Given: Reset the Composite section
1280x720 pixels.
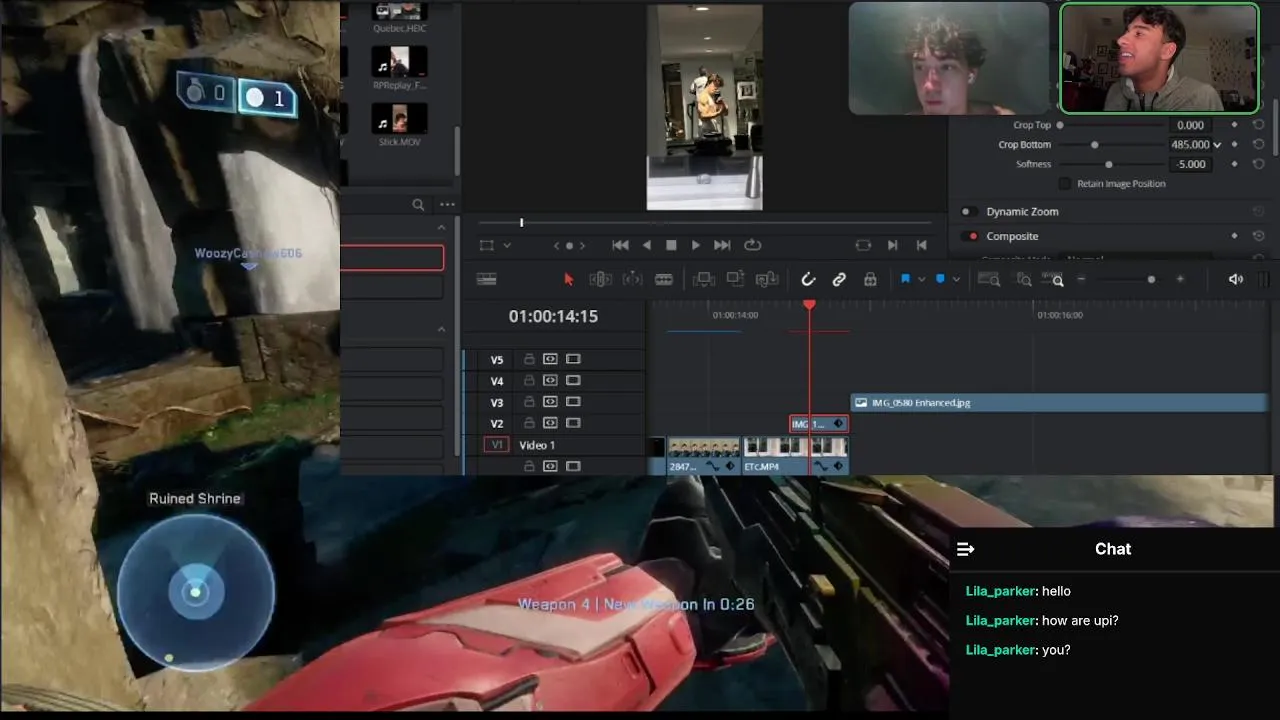Looking at the screenshot, I should tap(1258, 236).
